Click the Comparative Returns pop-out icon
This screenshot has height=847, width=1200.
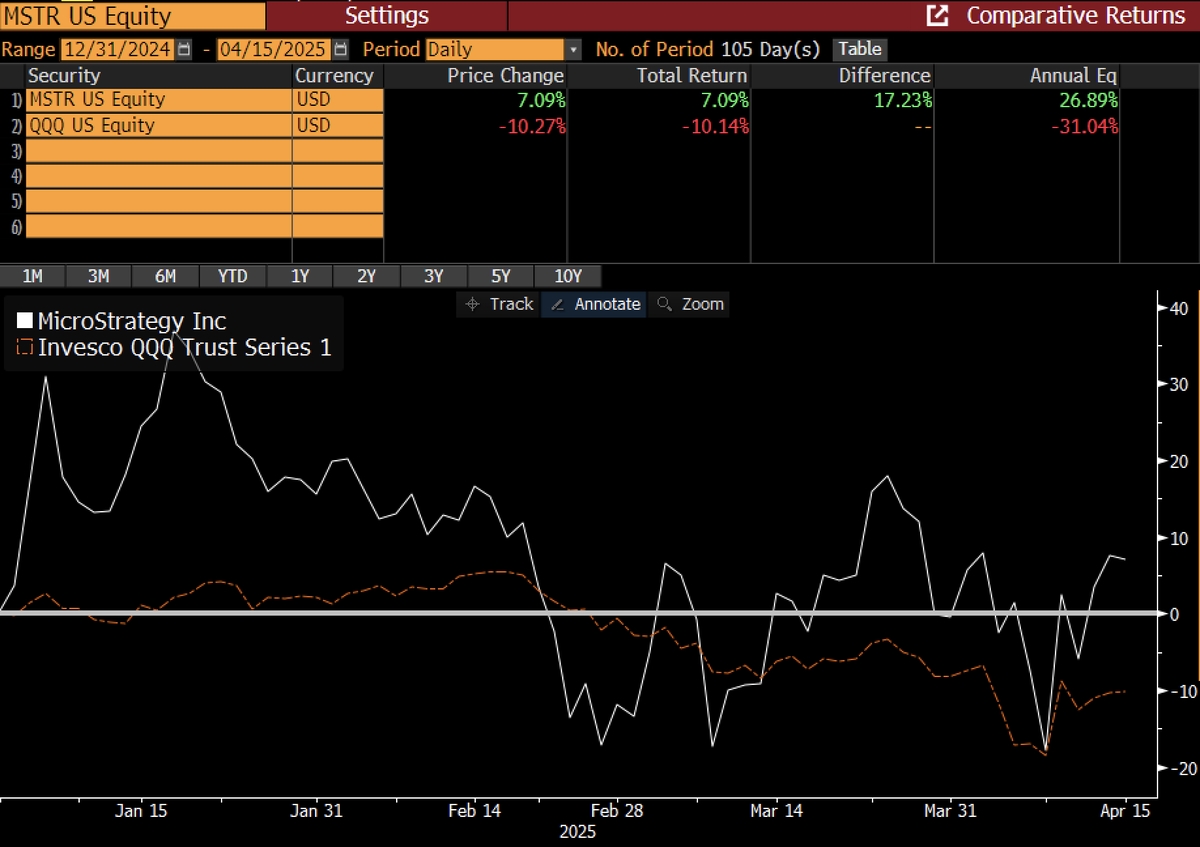tap(937, 16)
